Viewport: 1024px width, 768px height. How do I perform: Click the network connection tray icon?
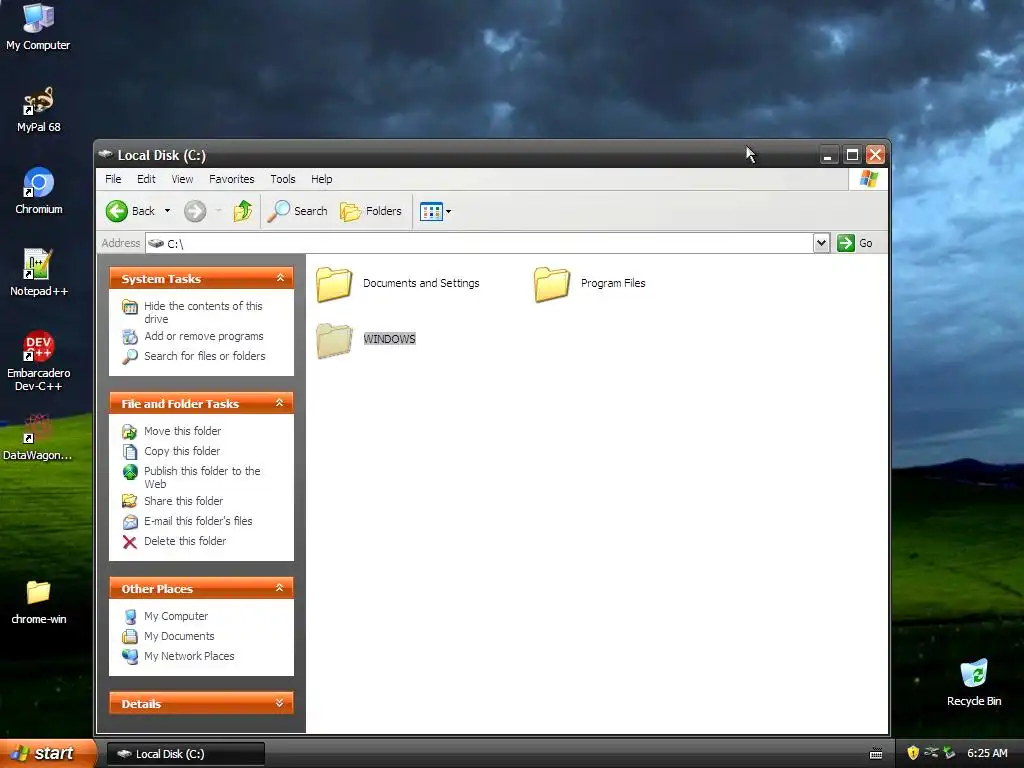click(931, 753)
